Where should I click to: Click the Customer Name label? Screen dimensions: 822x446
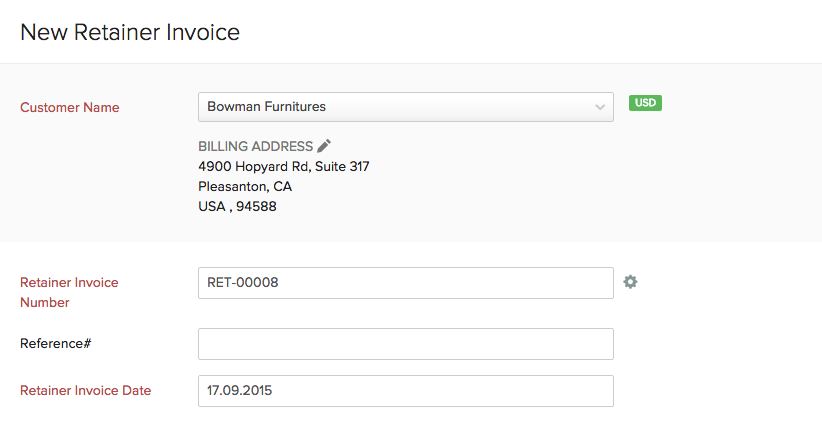70,107
